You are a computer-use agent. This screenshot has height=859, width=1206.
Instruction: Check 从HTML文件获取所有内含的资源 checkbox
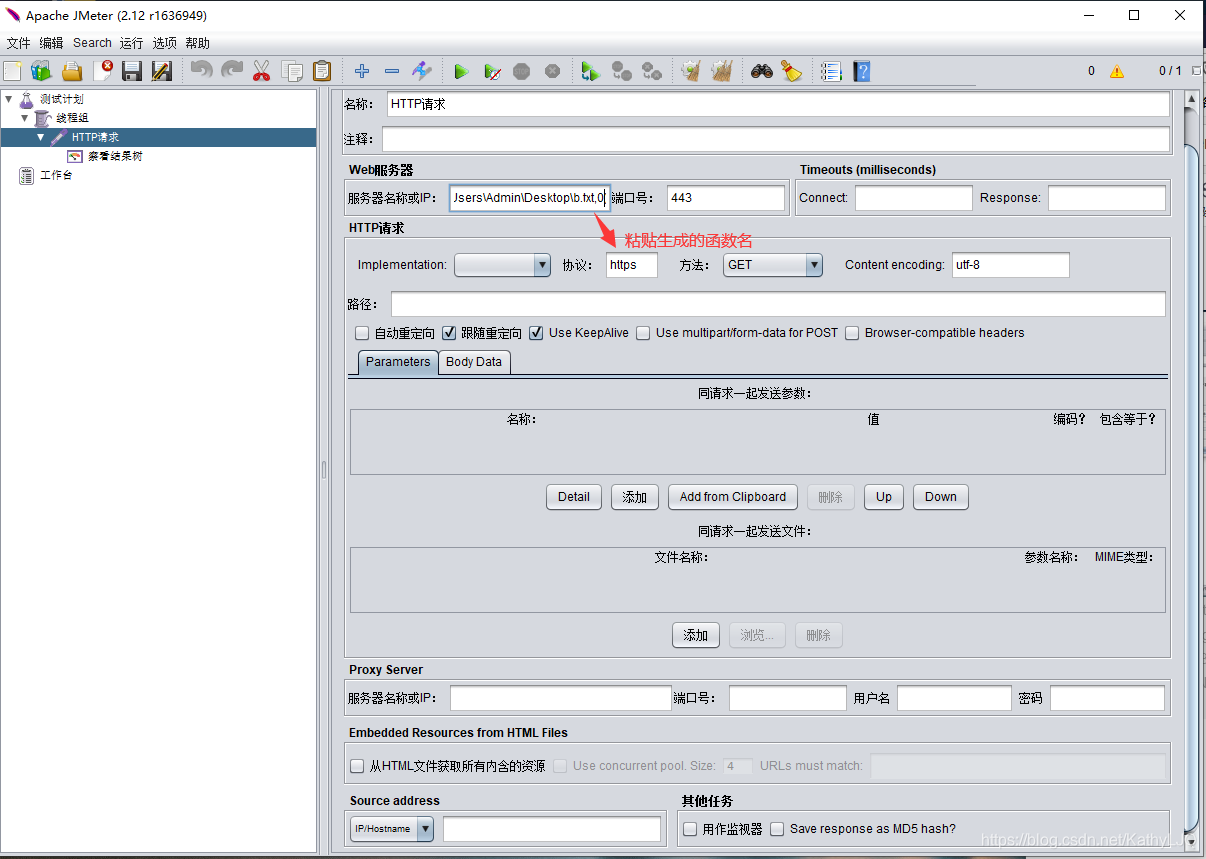tap(357, 766)
